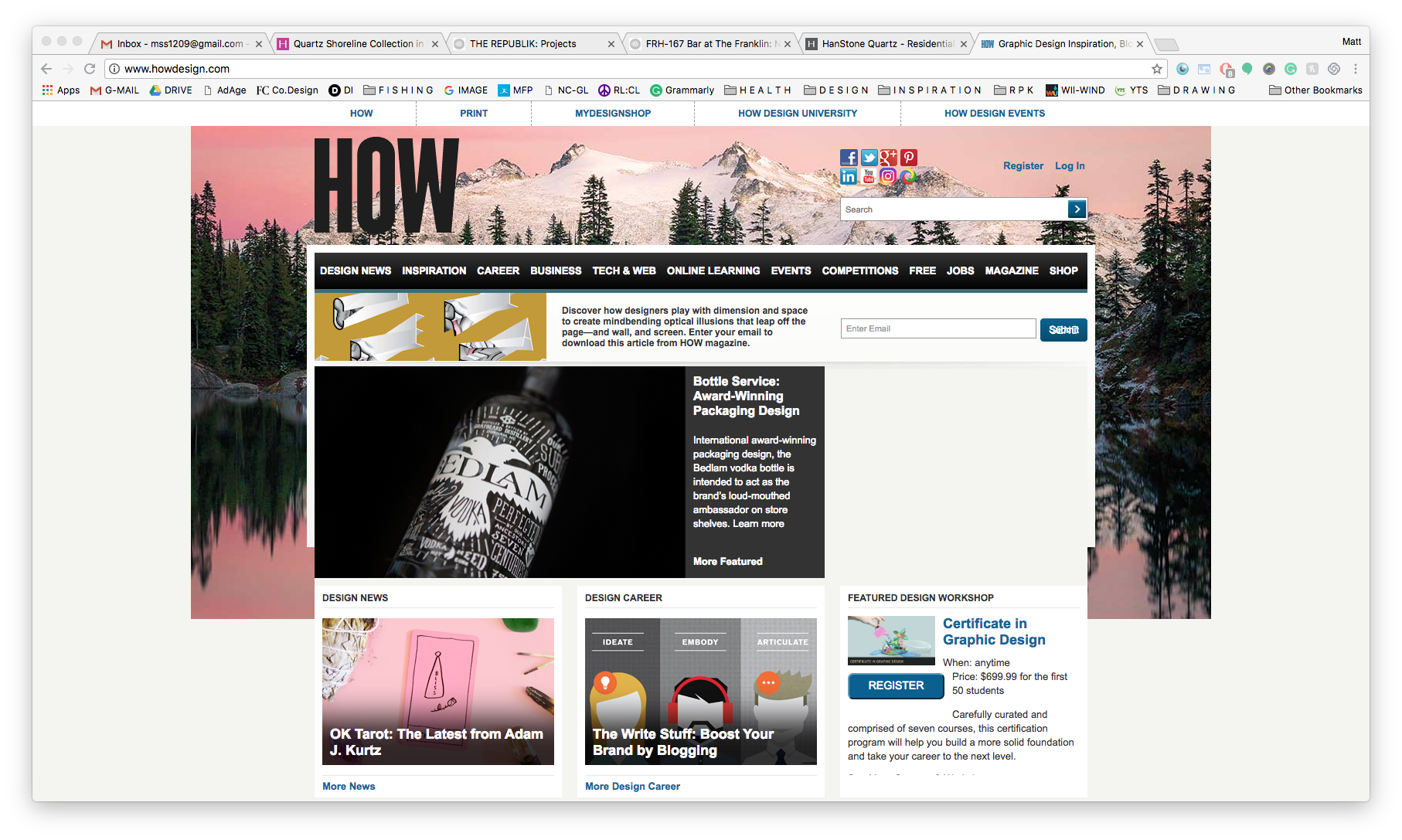Go back with the browser back arrow
1402x840 pixels.
(x=46, y=69)
